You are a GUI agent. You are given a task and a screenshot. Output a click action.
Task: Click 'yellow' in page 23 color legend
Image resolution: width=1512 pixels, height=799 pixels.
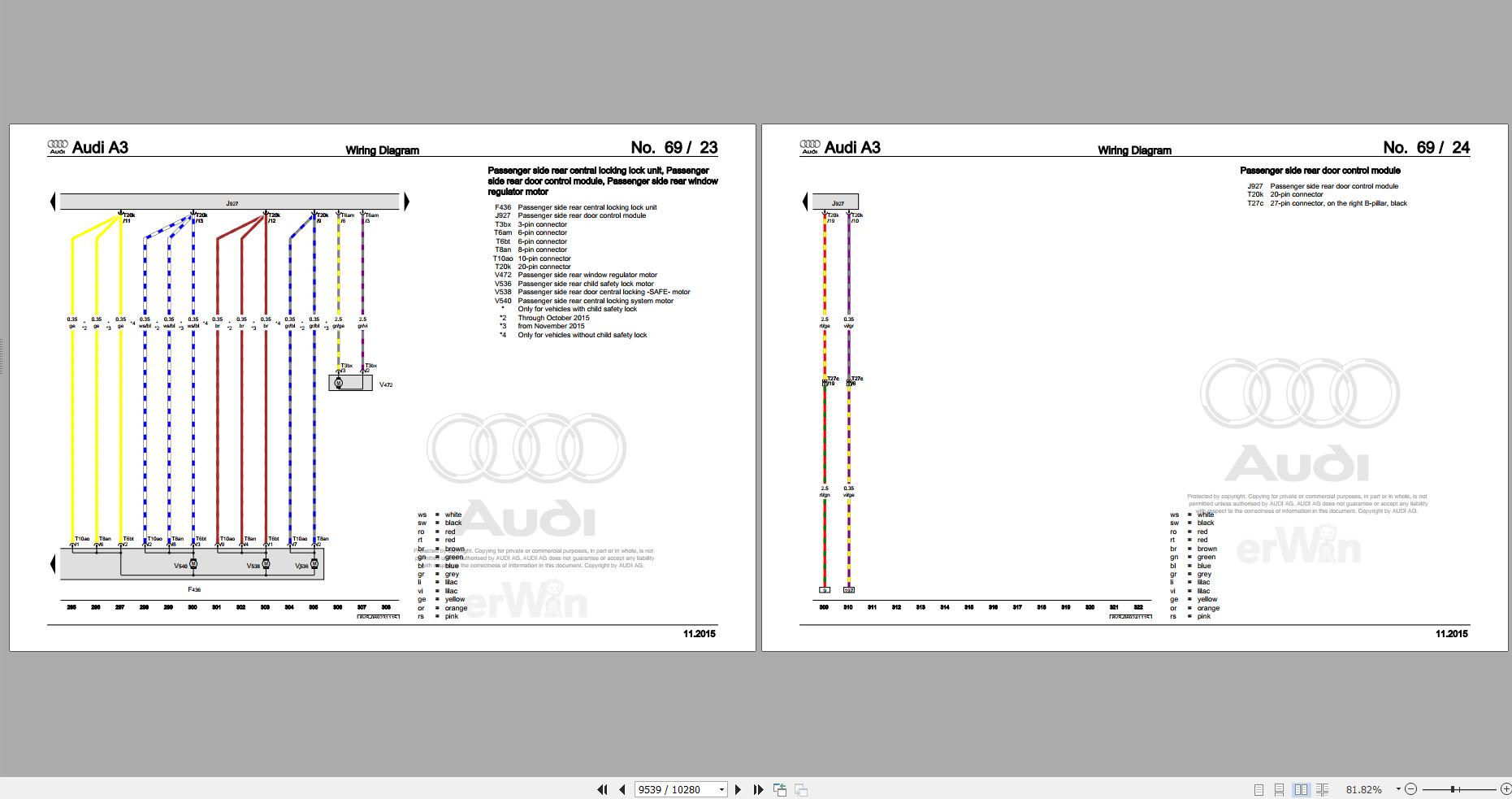coord(455,600)
